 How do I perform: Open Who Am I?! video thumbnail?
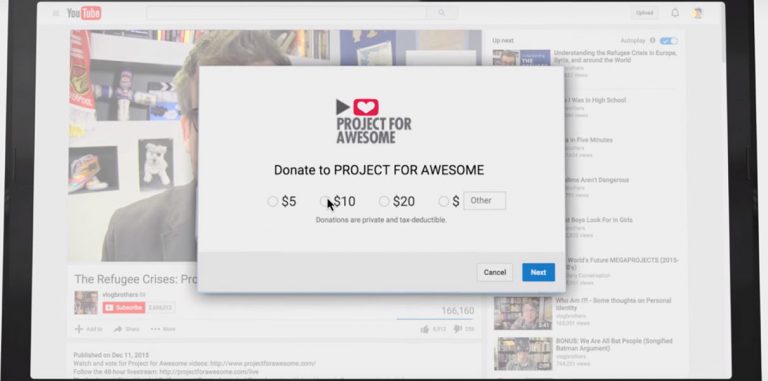tap(523, 313)
